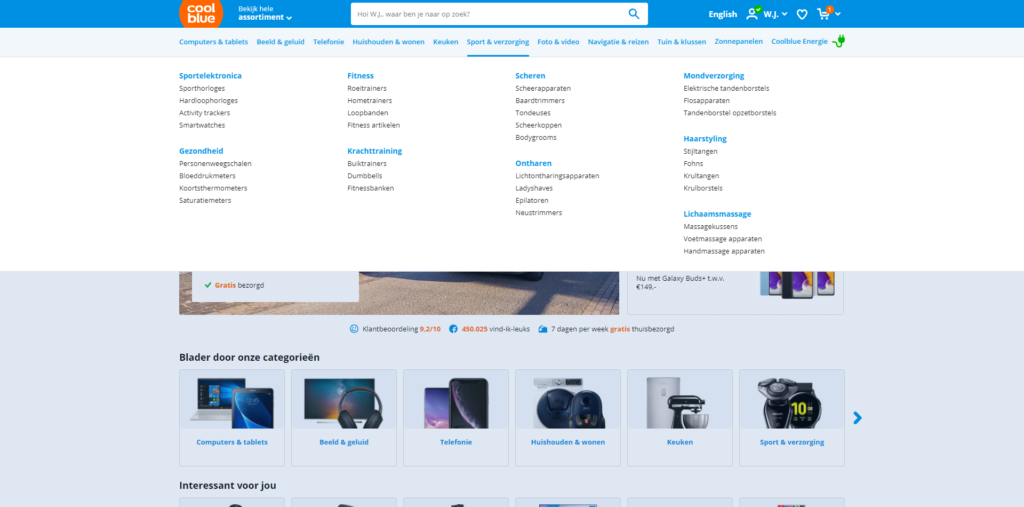
Task: Go to Smartwatches
Action: tap(202, 125)
